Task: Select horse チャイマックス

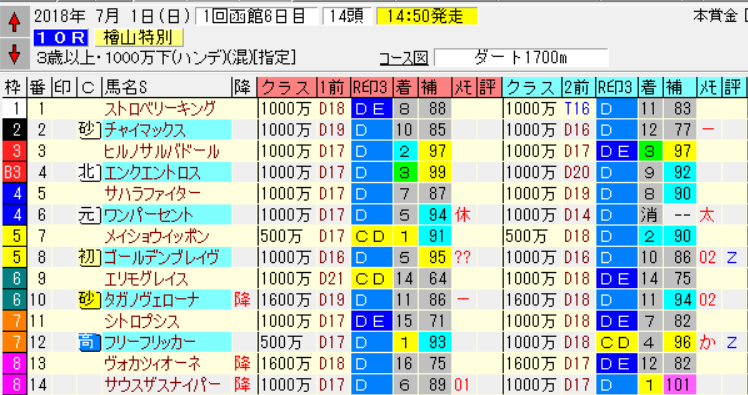Action: [x=166, y=130]
